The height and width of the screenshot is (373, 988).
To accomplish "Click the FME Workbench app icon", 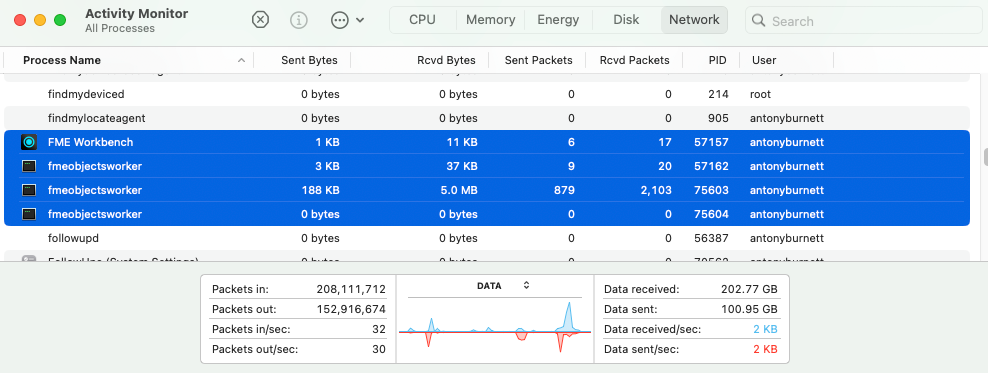I will pyautogui.click(x=29, y=142).
